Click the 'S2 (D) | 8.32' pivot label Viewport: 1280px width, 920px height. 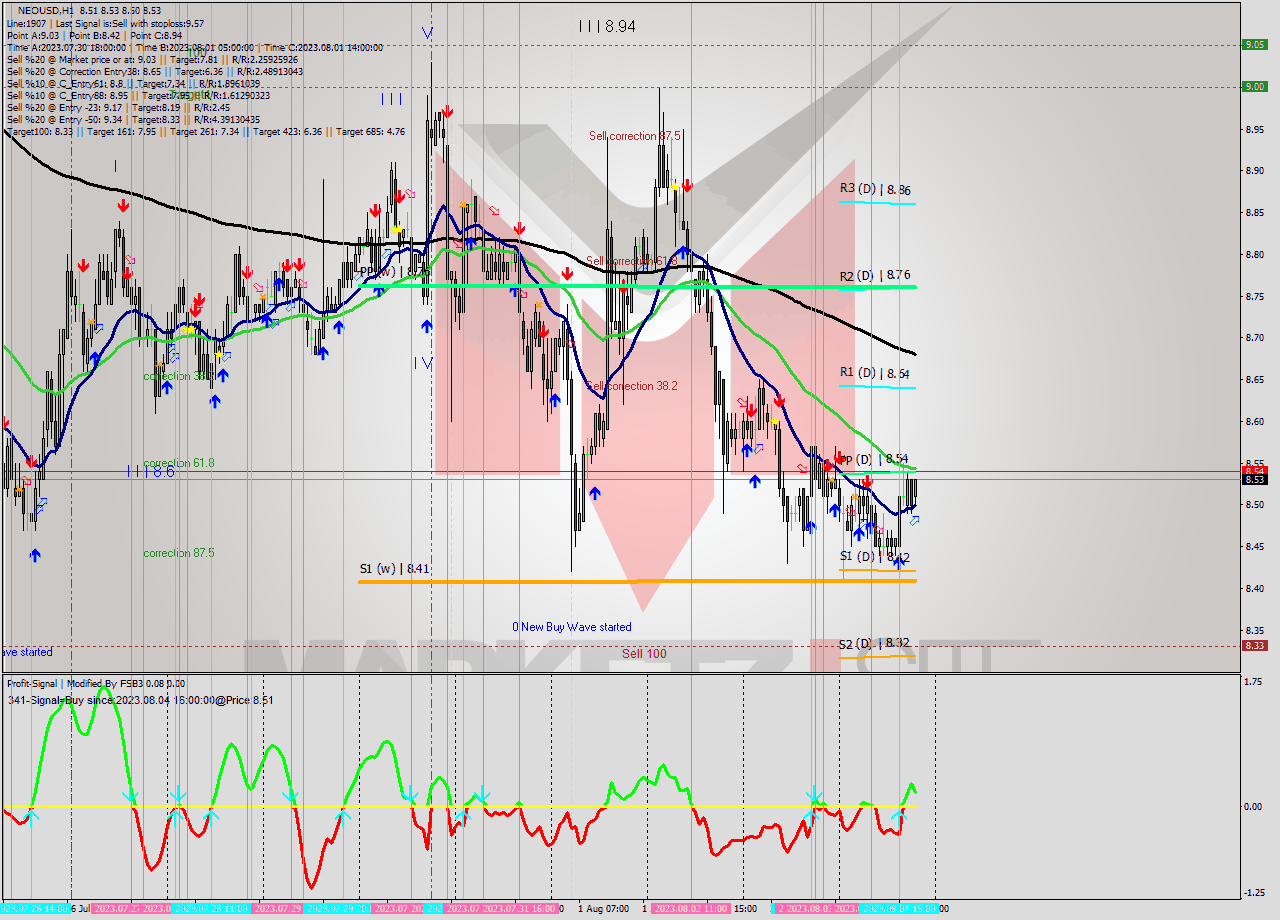pos(875,644)
